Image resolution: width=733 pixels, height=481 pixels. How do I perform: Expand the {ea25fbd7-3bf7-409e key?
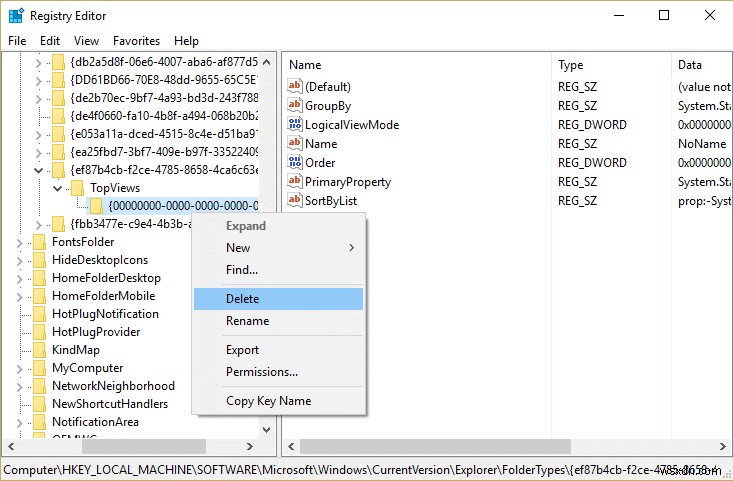(38, 152)
